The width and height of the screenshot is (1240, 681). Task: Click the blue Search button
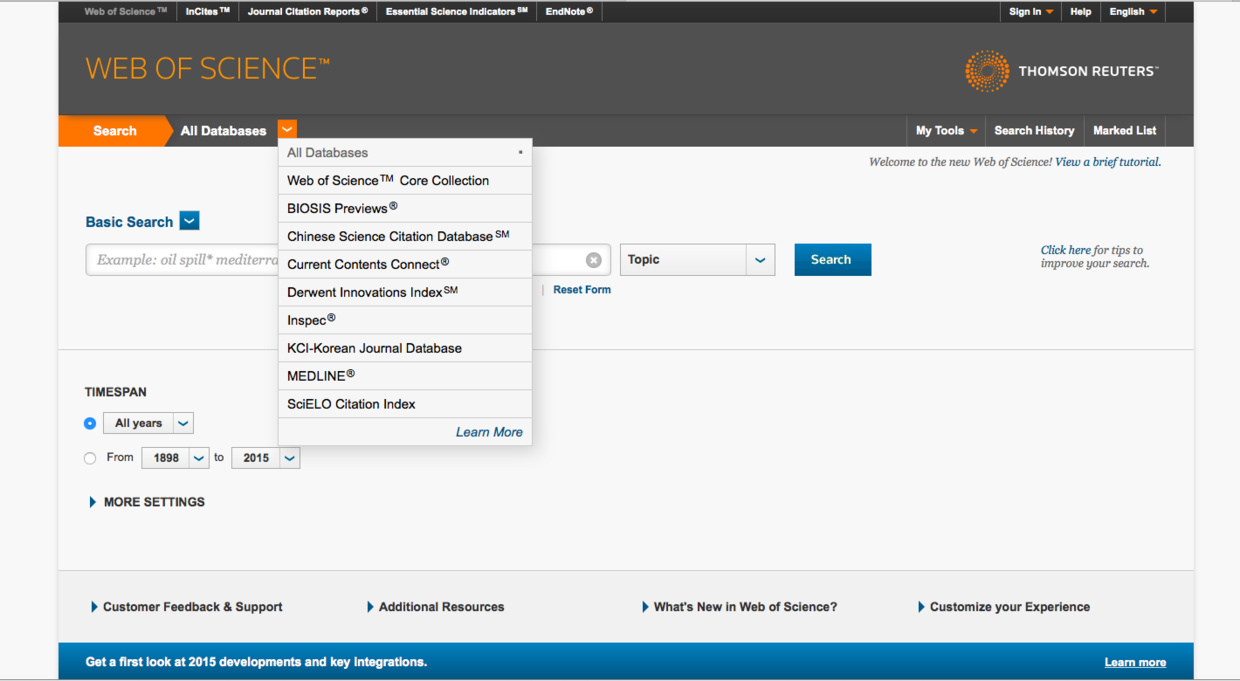pos(833,259)
